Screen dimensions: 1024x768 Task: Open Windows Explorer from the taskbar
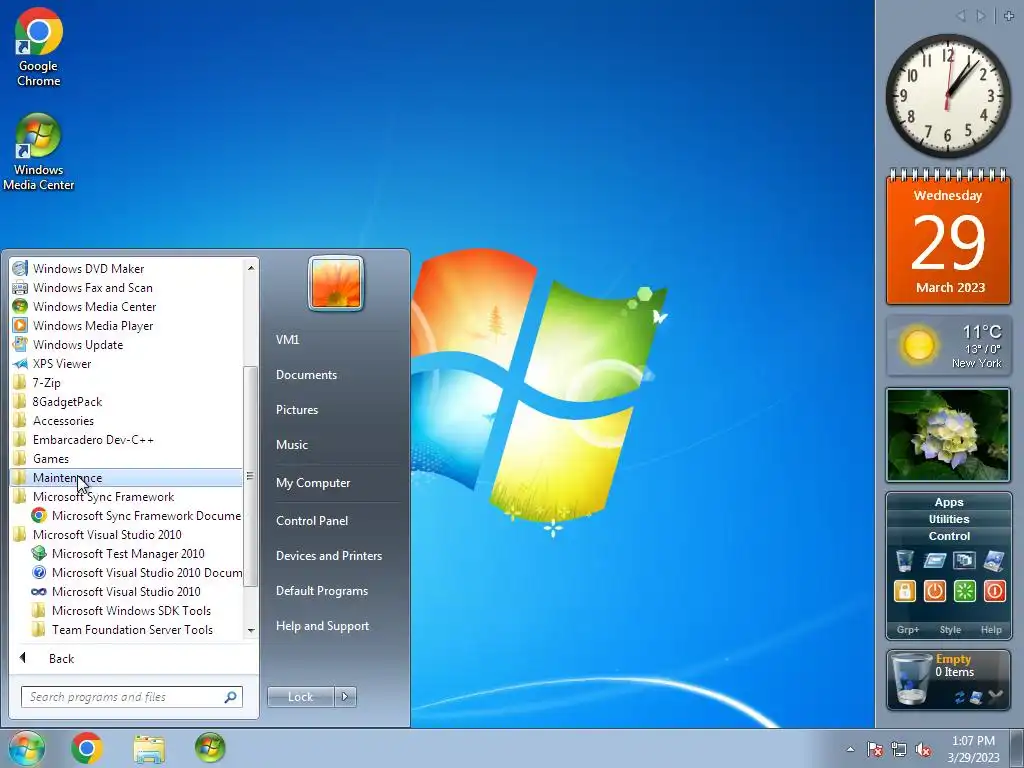coord(149,749)
